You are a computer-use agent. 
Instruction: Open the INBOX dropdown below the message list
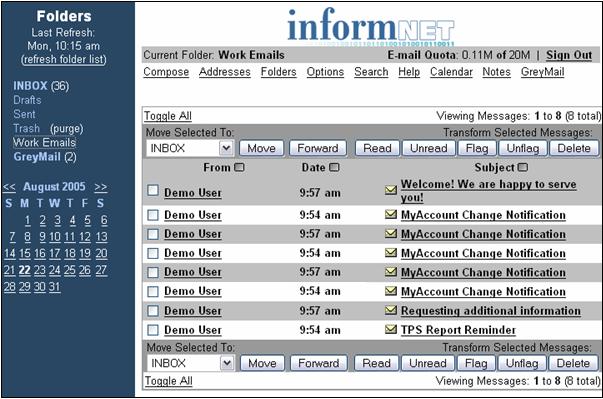[x=190, y=363]
